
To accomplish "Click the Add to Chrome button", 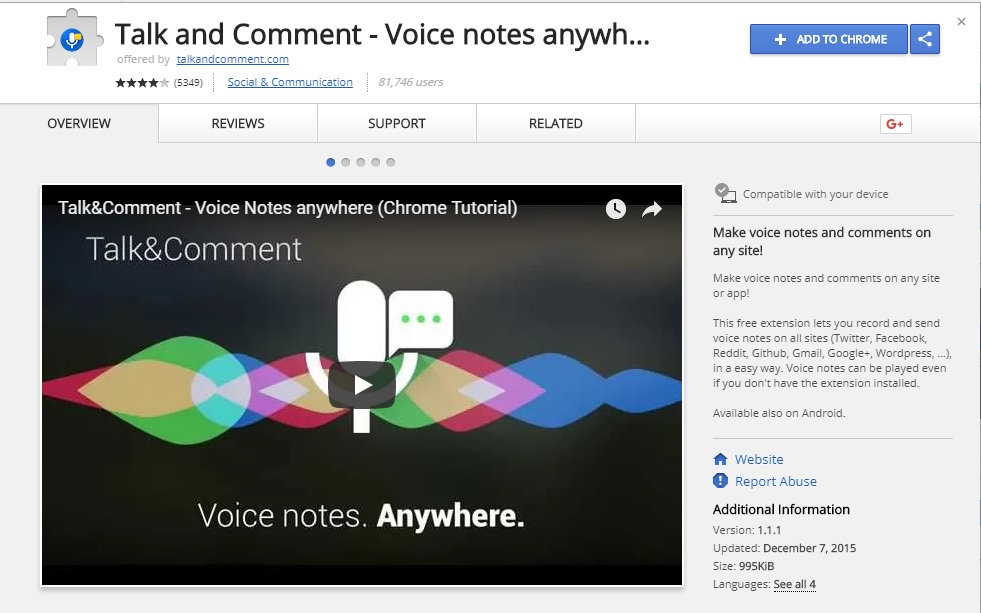I will 828,39.
